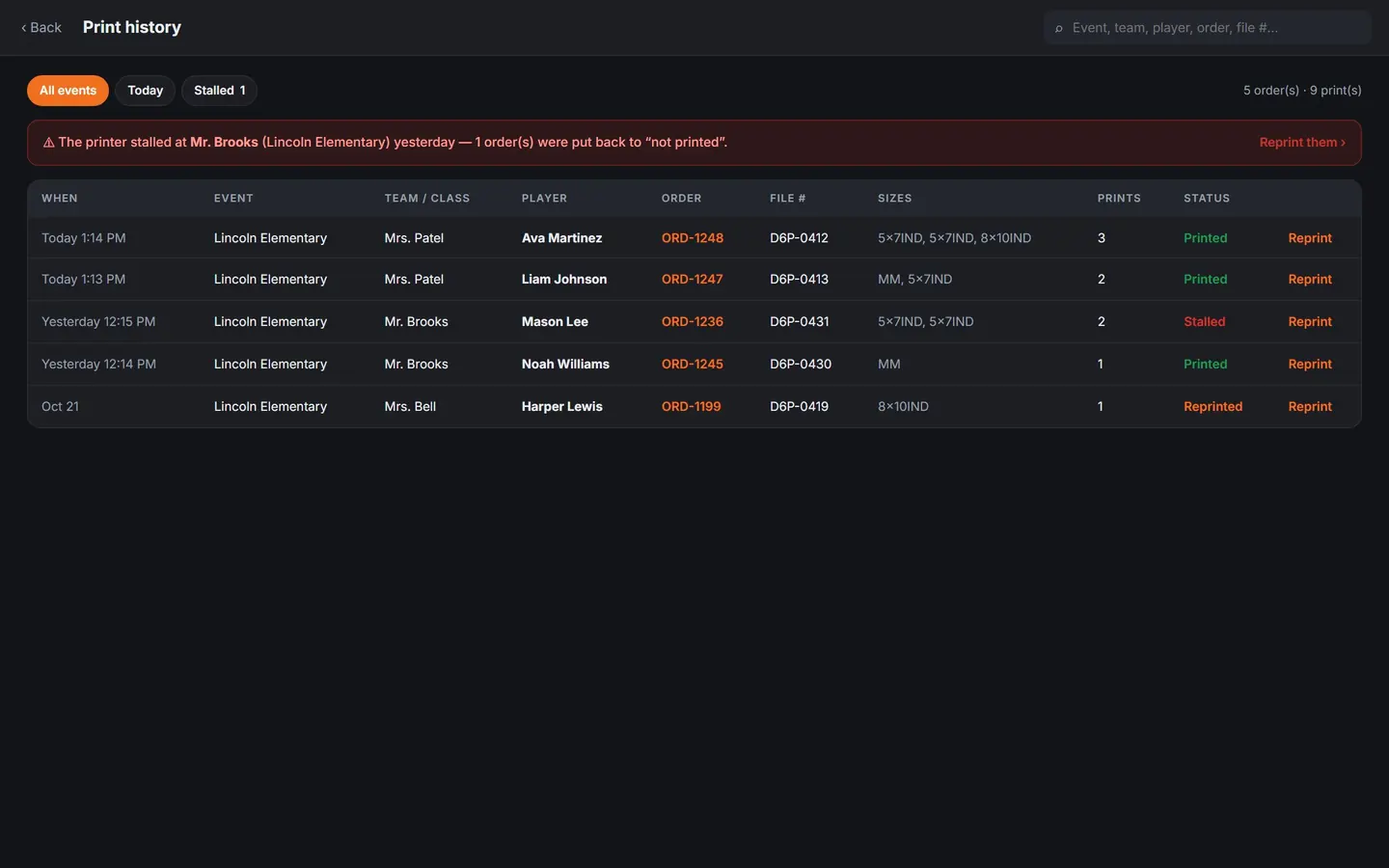The image size is (1389, 868).
Task: Open order ORD-1199
Action: (692, 407)
